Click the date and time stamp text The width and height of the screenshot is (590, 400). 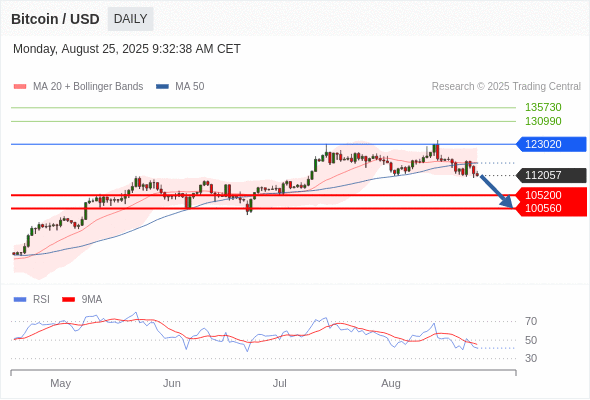[127, 49]
